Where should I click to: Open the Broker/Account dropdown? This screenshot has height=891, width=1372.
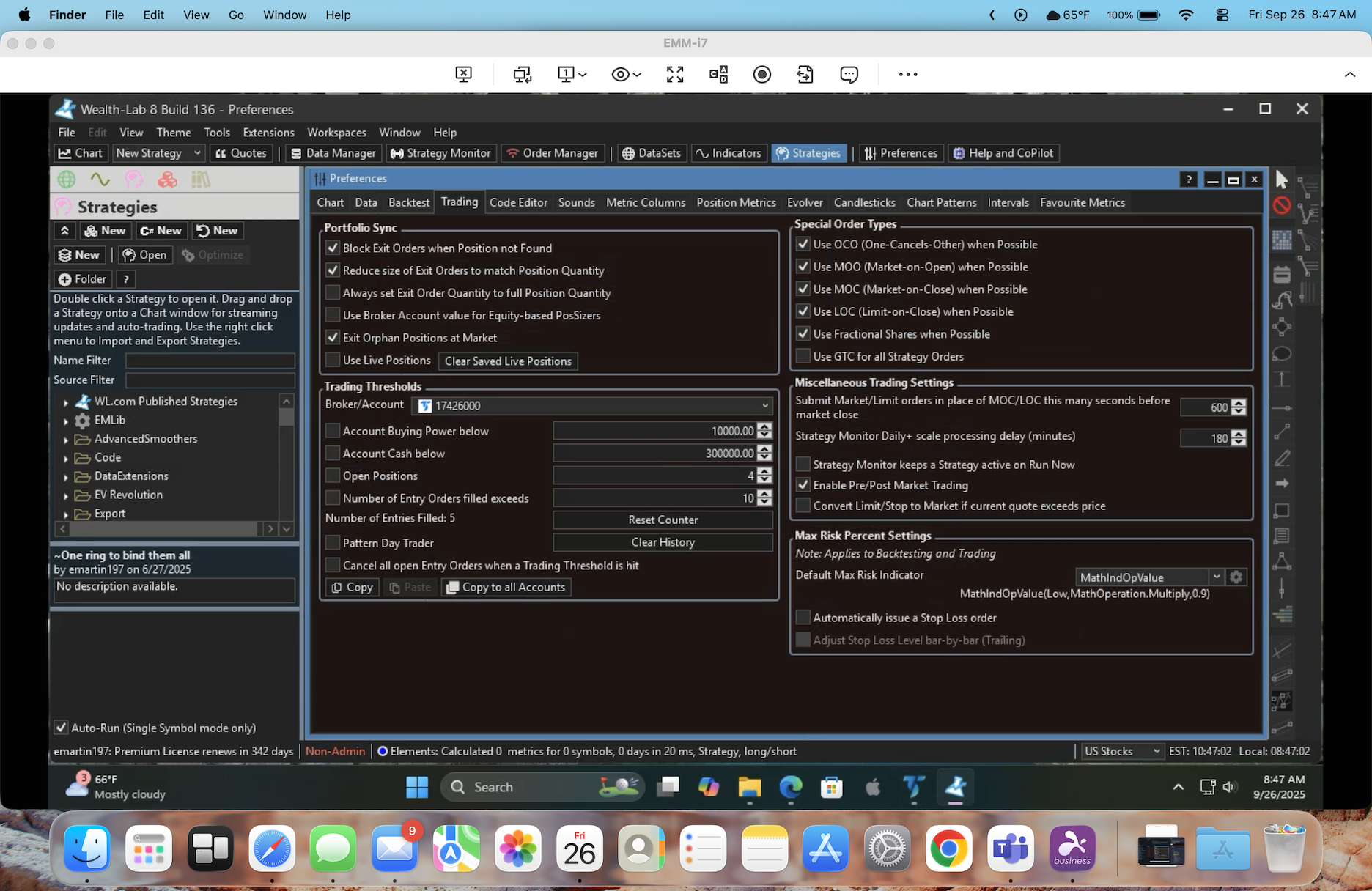592,405
